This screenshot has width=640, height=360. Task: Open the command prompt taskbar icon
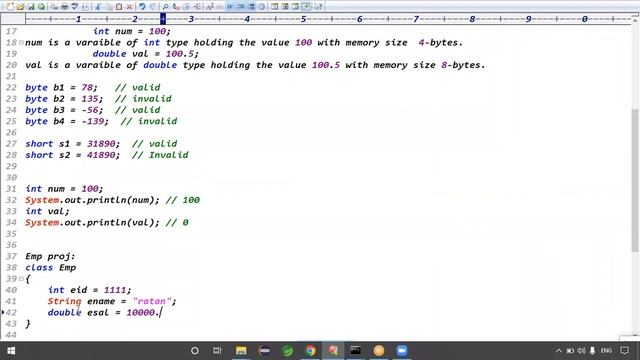click(356, 351)
